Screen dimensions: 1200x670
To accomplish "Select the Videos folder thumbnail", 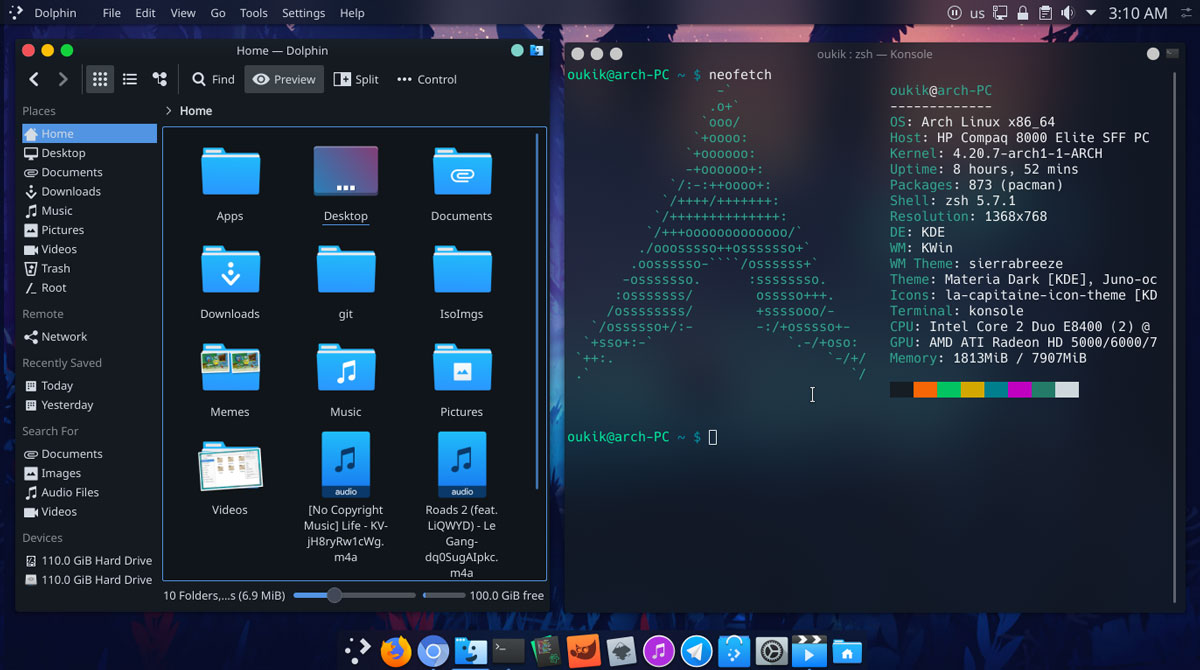I will point(230,467).
